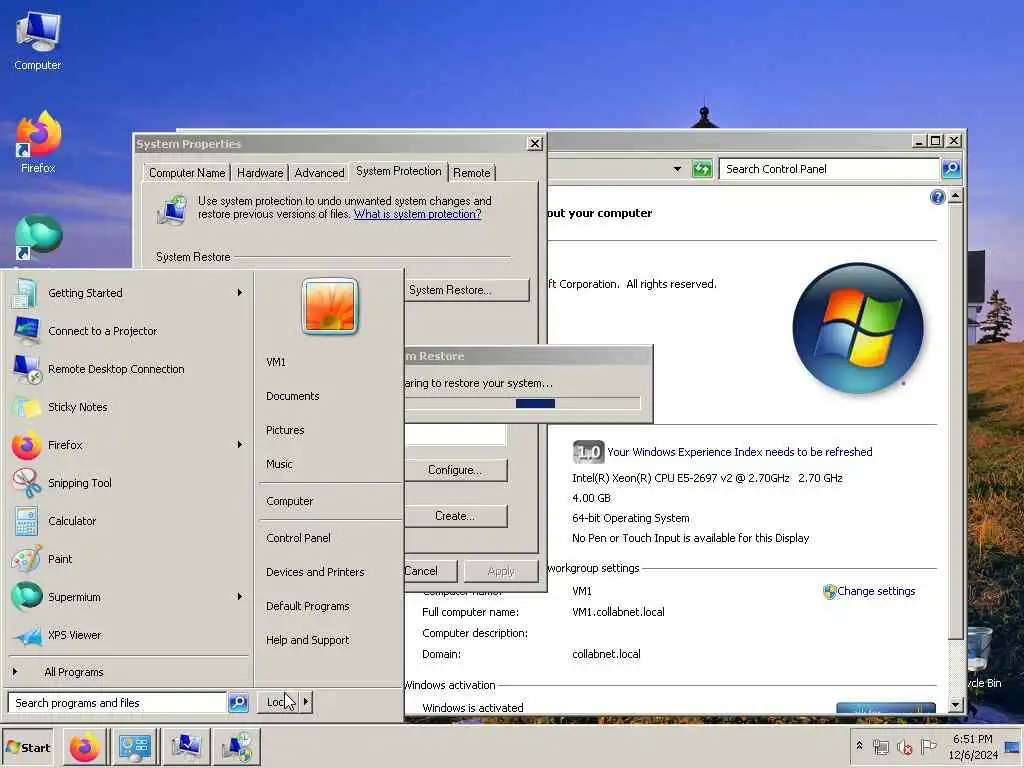
Task: Open shutdown options arrow next to Lock
Action: click(x=306, y=702)
